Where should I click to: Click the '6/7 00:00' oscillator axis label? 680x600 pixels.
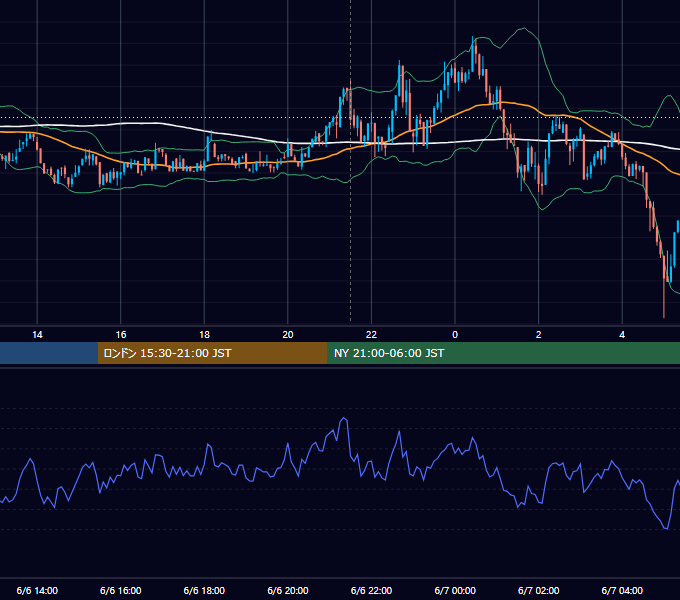coord(455,591)
